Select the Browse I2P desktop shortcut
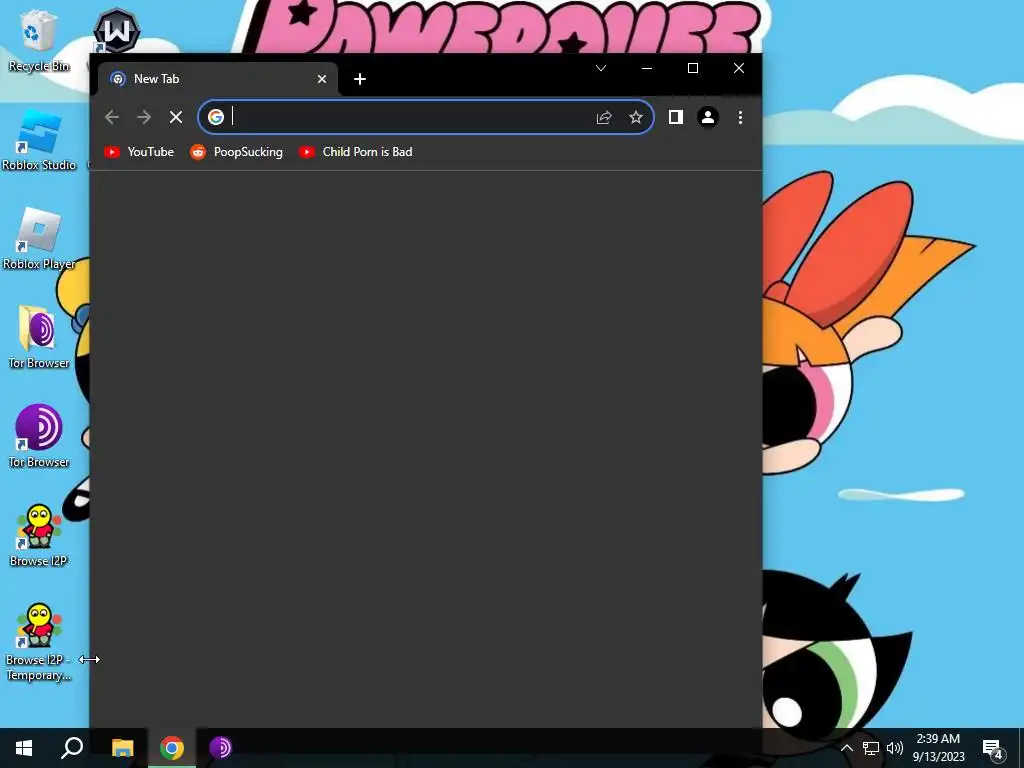Viewport: 1024px width, 768px height. [38, 536]
